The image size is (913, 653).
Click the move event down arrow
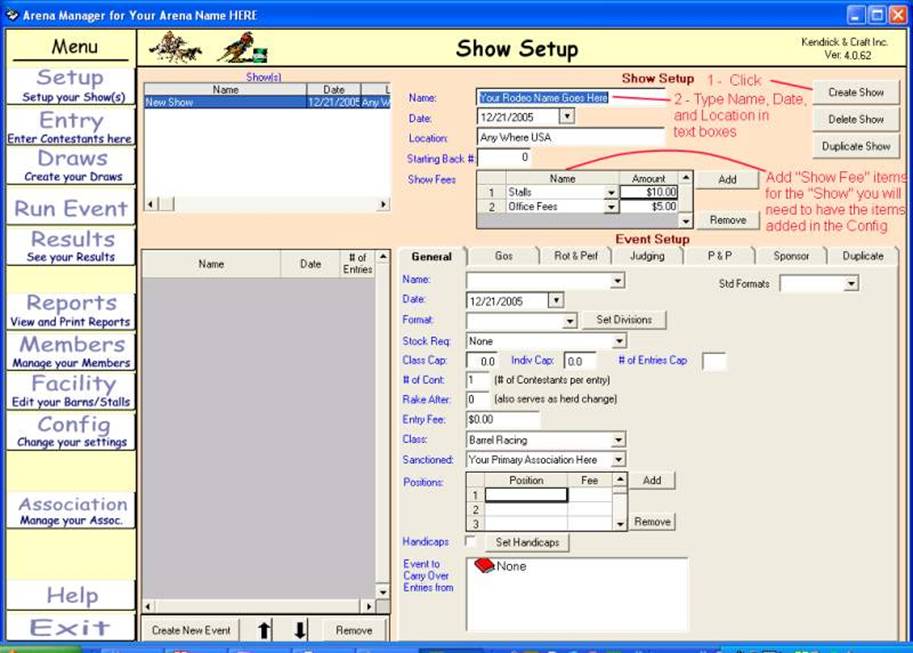pyautogui.click(x=299, y=630)
